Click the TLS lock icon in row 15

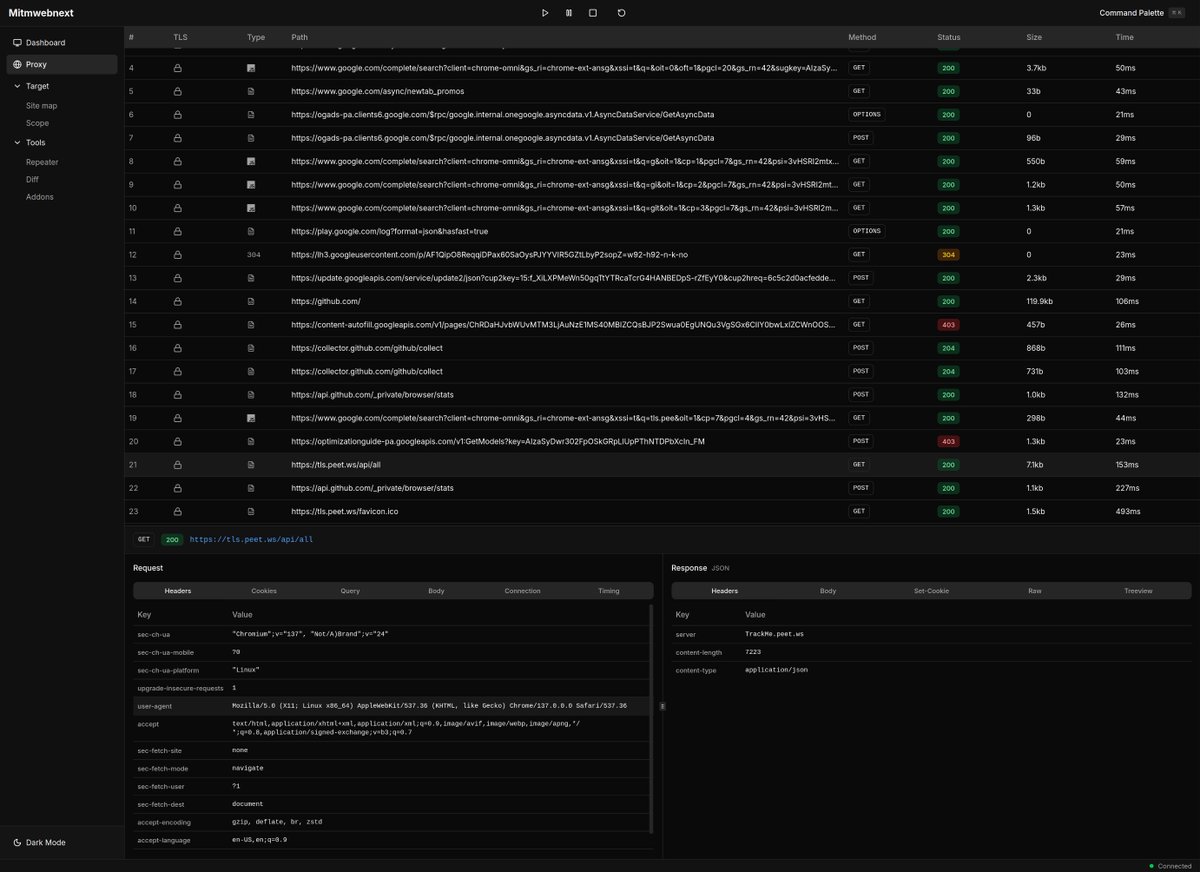click(x=178, y=324)
